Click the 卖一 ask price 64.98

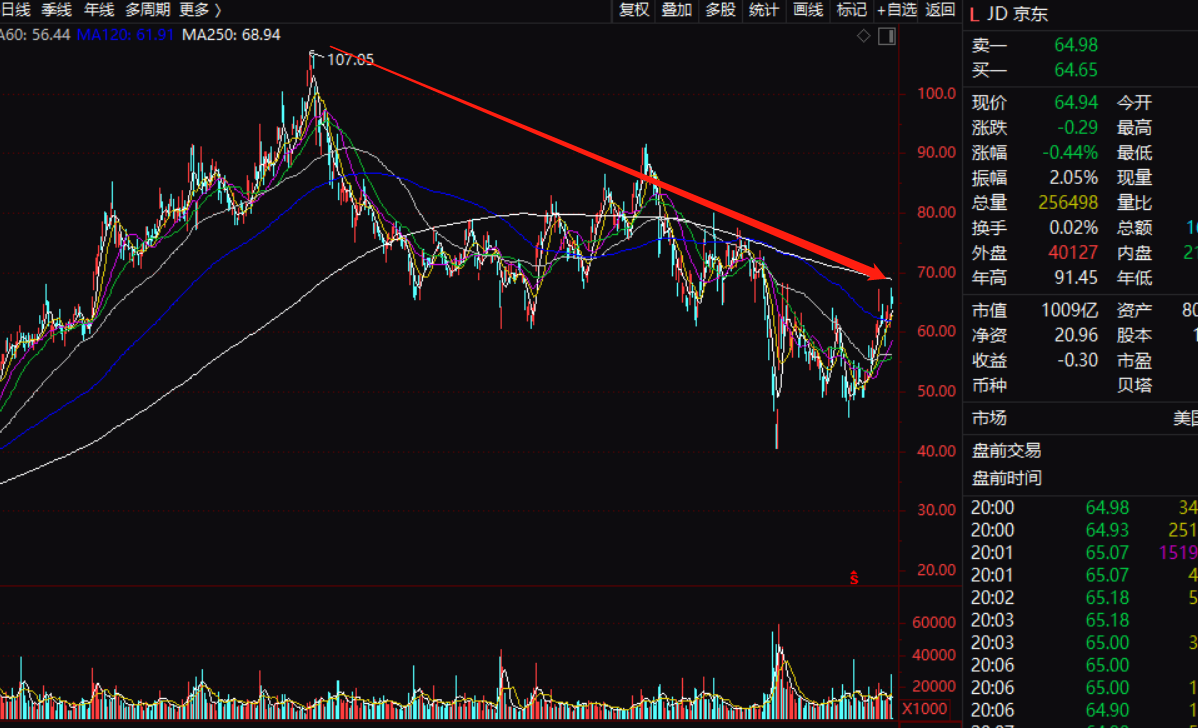[1076, 45]
